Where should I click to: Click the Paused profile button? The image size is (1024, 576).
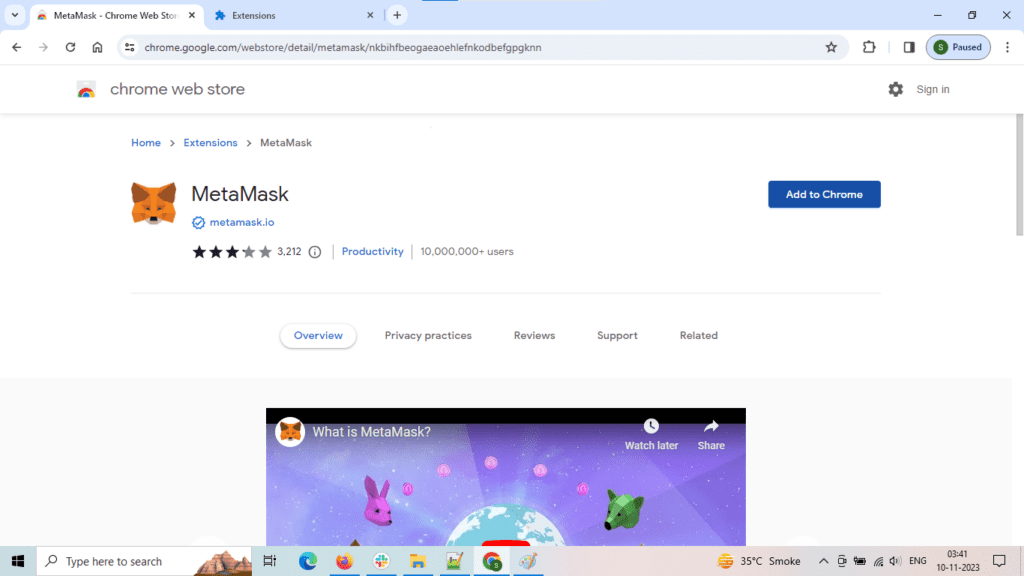point(958,47)
